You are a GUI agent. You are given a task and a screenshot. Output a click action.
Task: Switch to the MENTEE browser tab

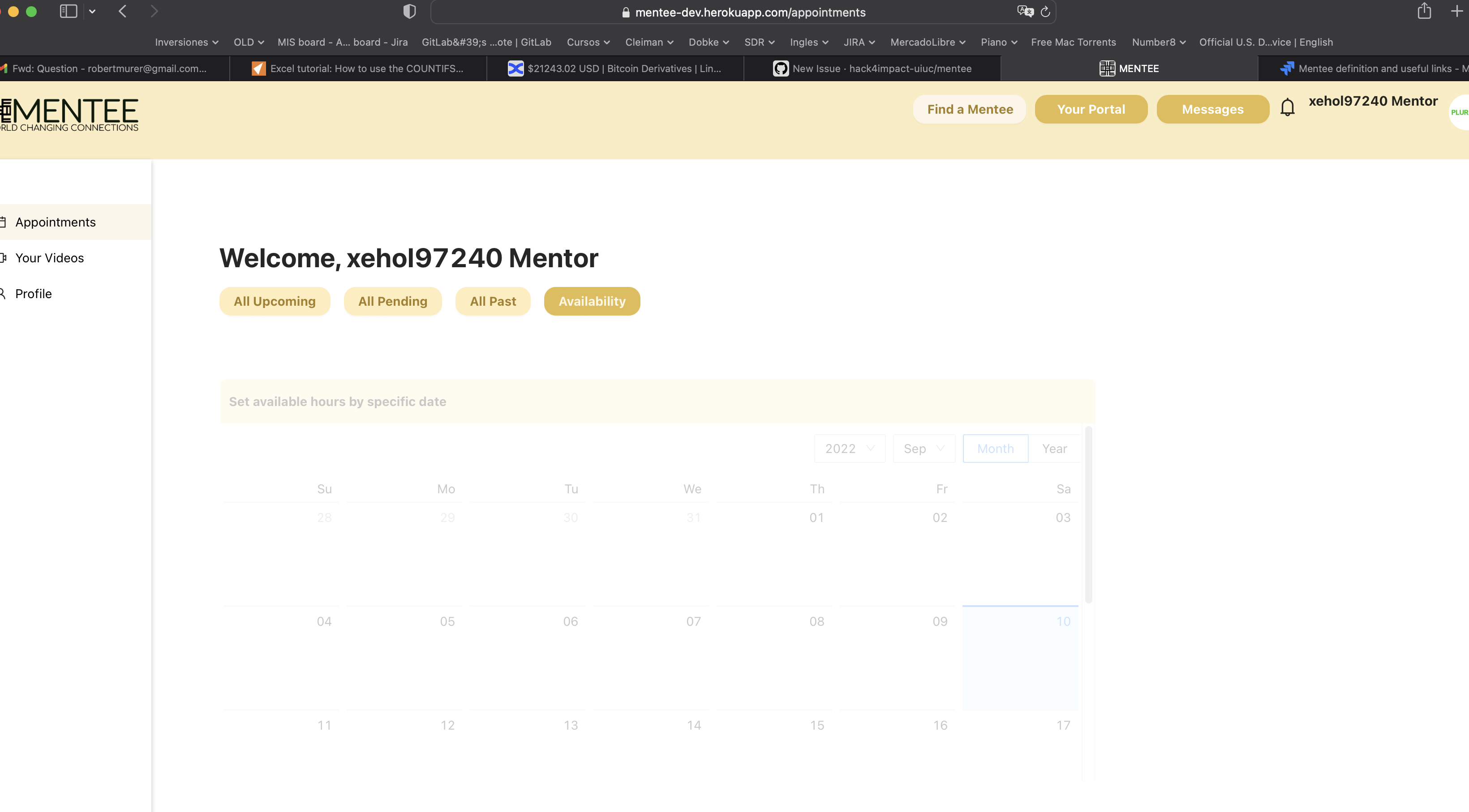coord(1130,68)
